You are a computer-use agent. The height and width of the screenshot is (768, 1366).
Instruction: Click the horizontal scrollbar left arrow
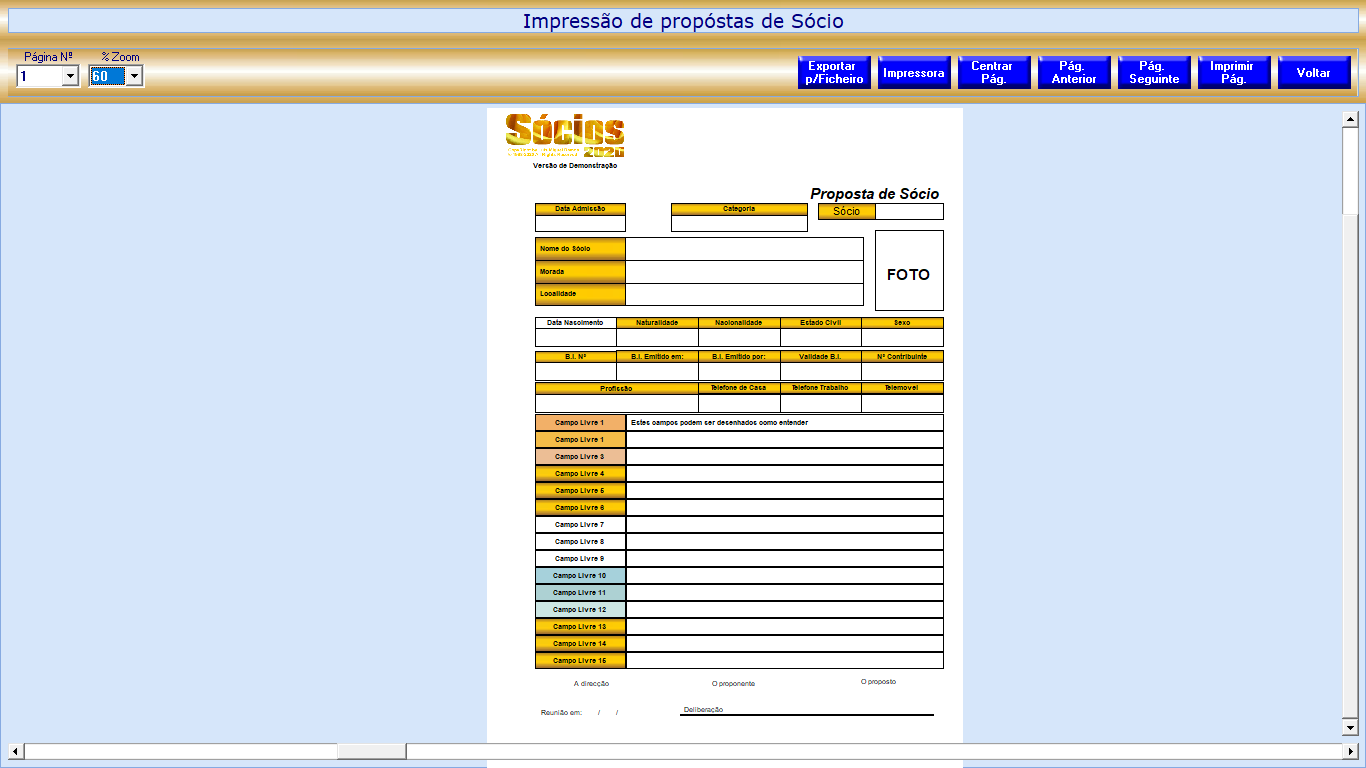16,751
